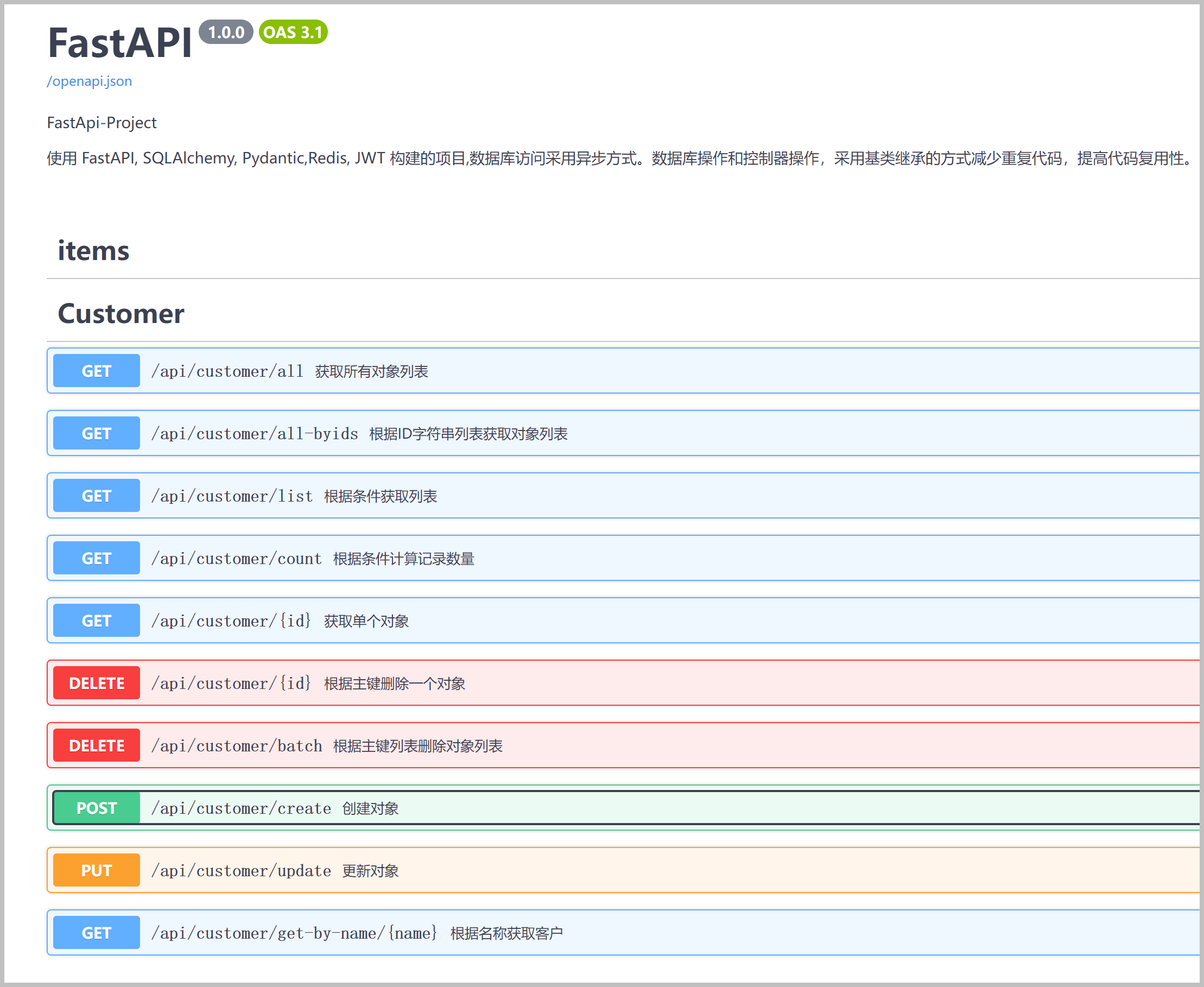This screenshot has width=1204, height=987.
Task: Click the PUT badge on /api/customer/update
Action: [x=96, y=869]
